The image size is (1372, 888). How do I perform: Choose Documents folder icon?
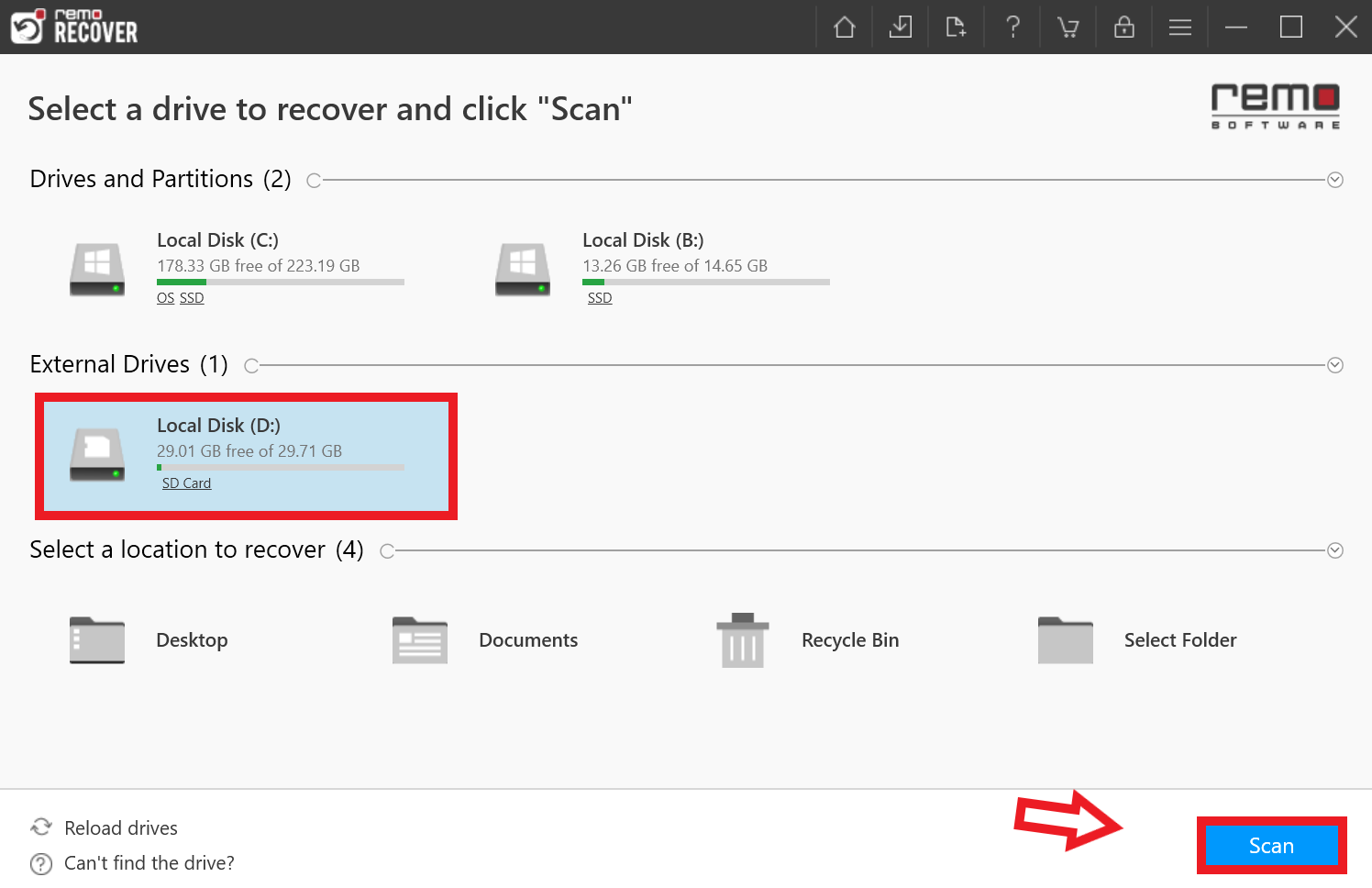tap(420, 639)
